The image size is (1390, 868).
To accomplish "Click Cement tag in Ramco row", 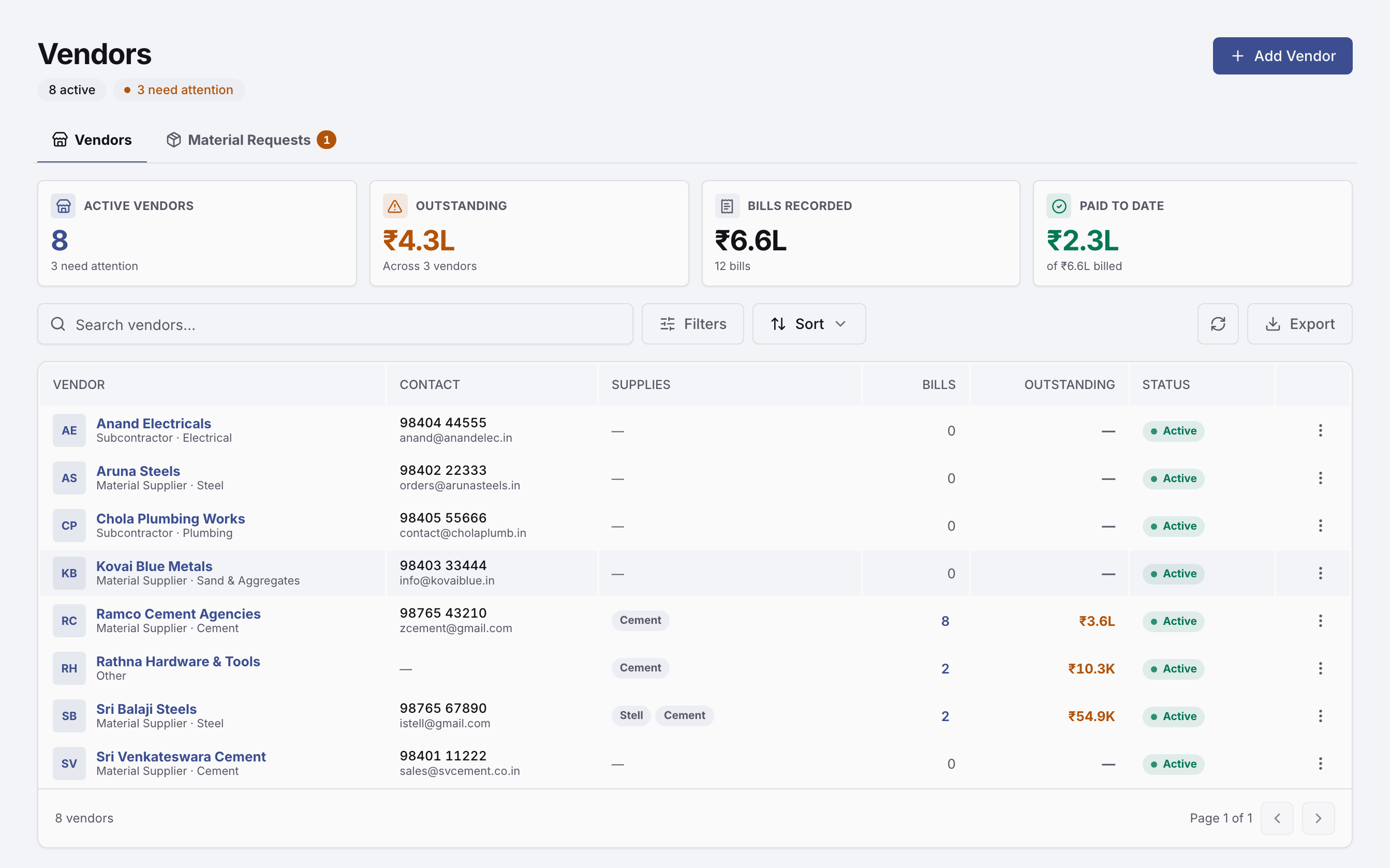I will click(x=640, y=620).
